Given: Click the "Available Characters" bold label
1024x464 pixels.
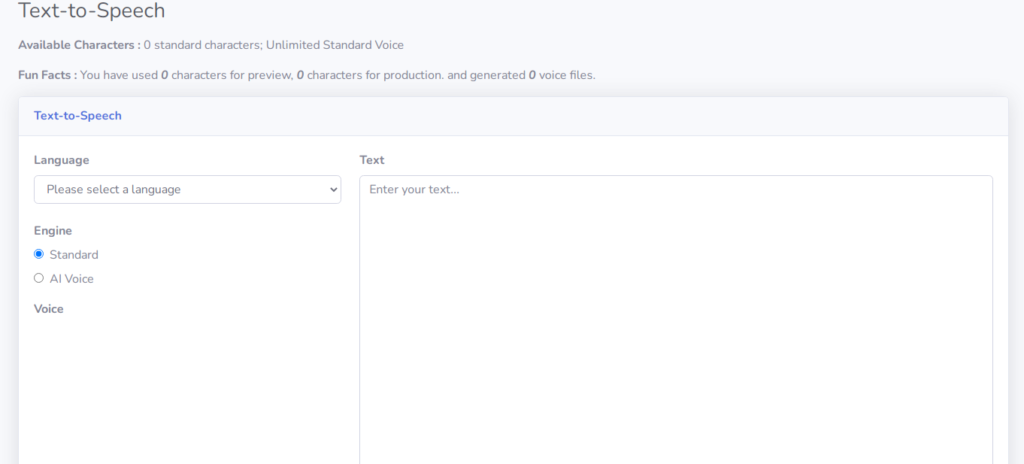Looking at the screenshot, I should (78, 45).
